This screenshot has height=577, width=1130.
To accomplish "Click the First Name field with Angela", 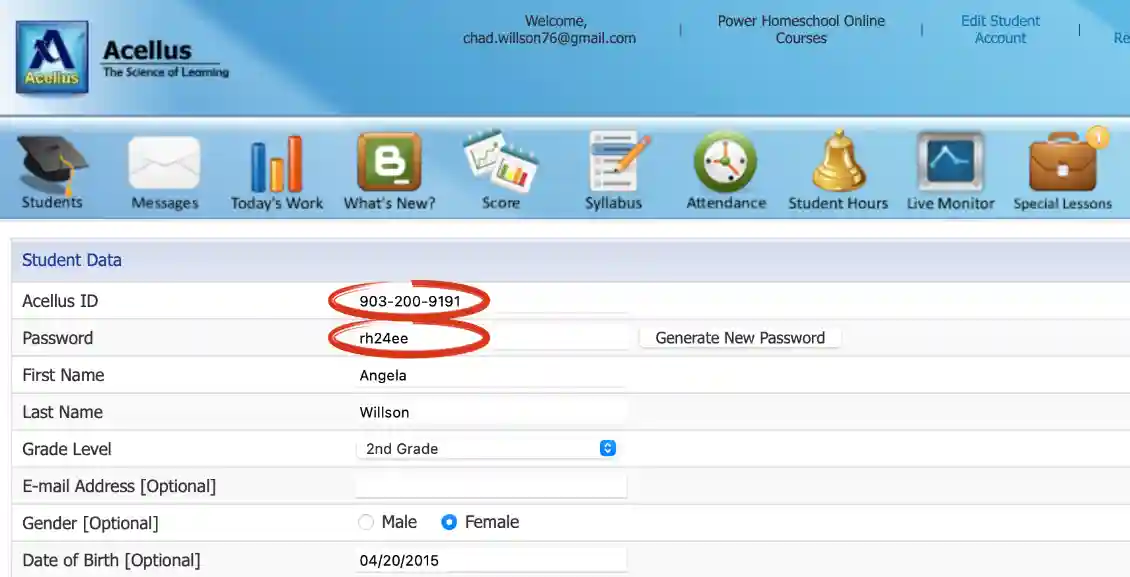I will pyautogui.click(x=491, y=375).
